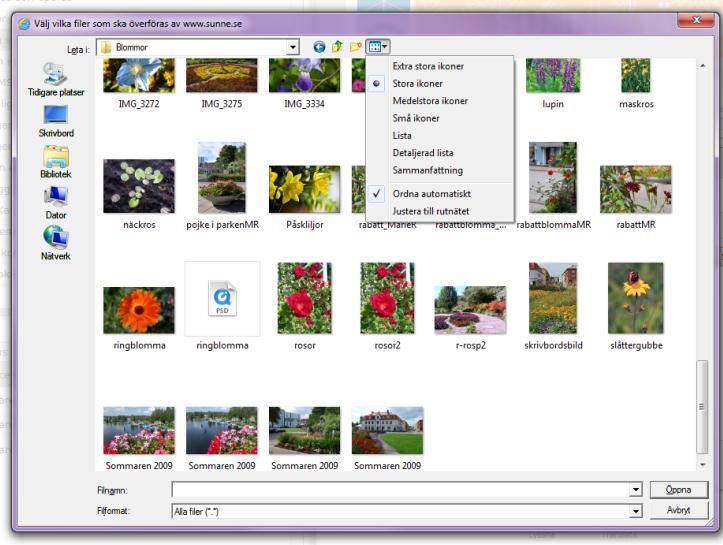The width and height of the screenshot is (723, 545).
Task: Select the Påskliljor thumbnail
Action: point(304,190)
